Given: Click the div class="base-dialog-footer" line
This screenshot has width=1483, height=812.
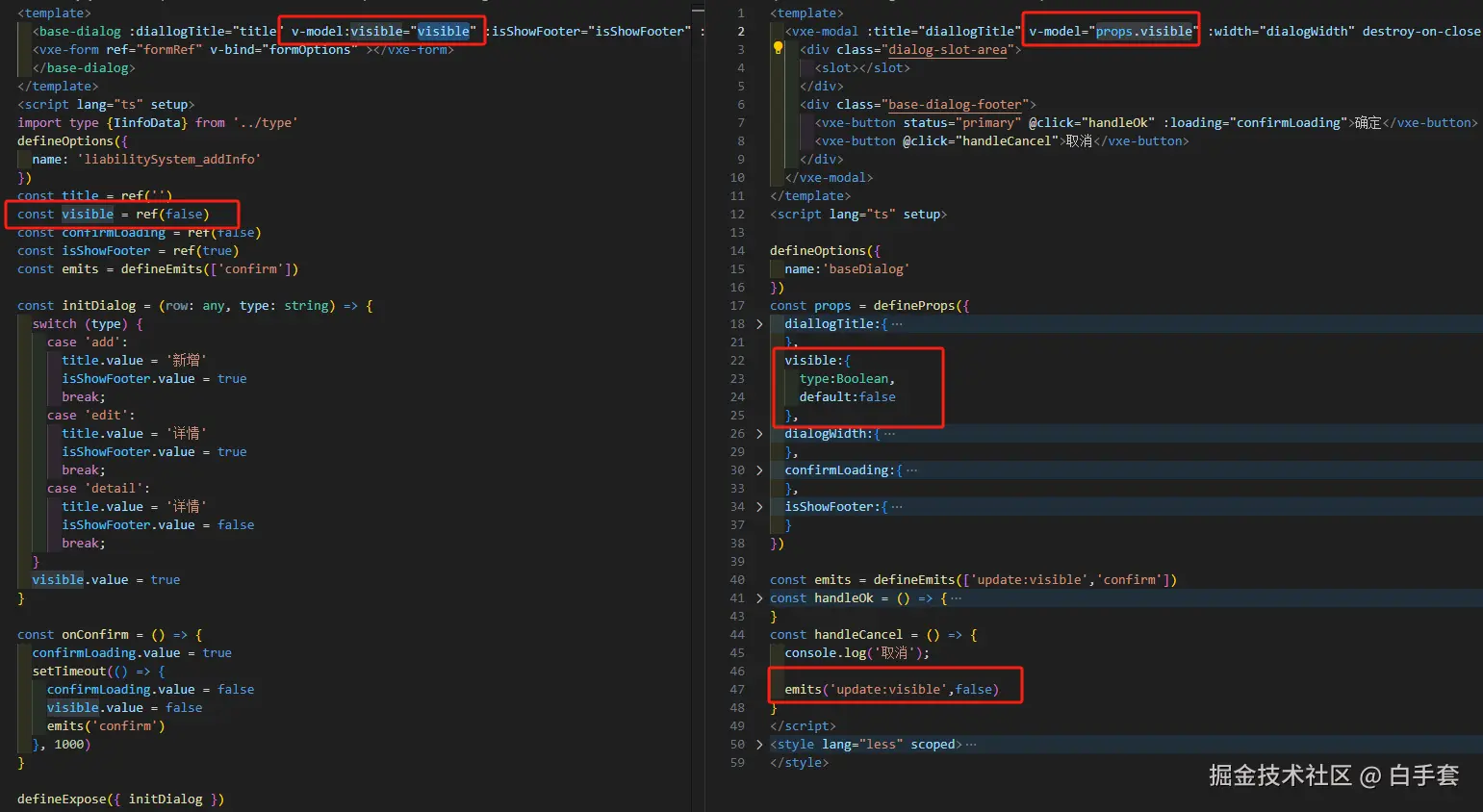Looking at the screenshot, I should [x=918, y=105].
